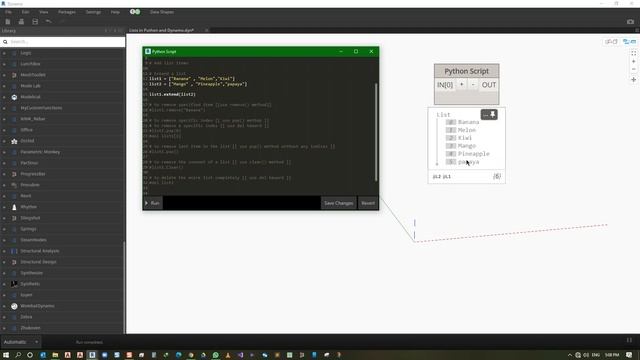Expand the Structural Design library category

click(4, 262)
